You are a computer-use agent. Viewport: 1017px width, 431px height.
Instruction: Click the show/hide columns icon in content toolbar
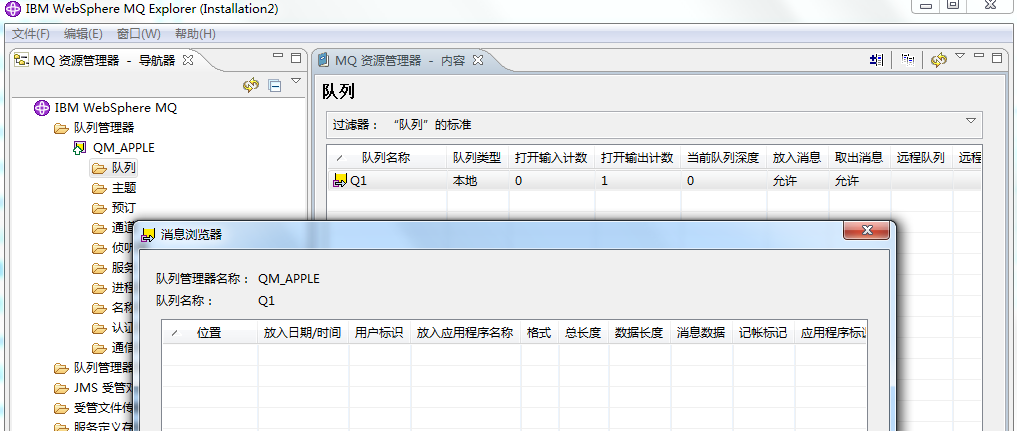pyautogui.click(x=877, y=60)
